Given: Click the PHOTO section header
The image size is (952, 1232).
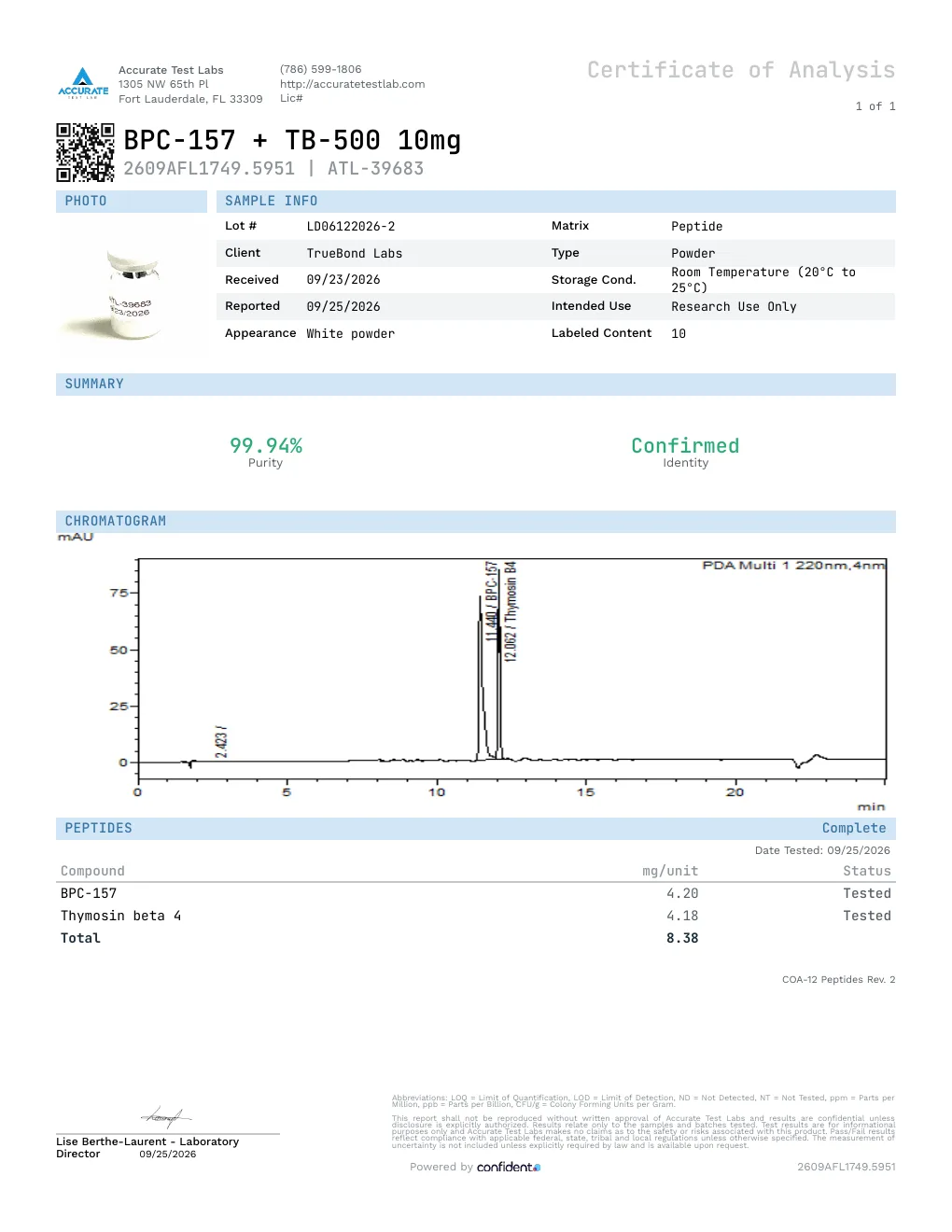Looking at the screenshot, I should [x=132, y=202].
